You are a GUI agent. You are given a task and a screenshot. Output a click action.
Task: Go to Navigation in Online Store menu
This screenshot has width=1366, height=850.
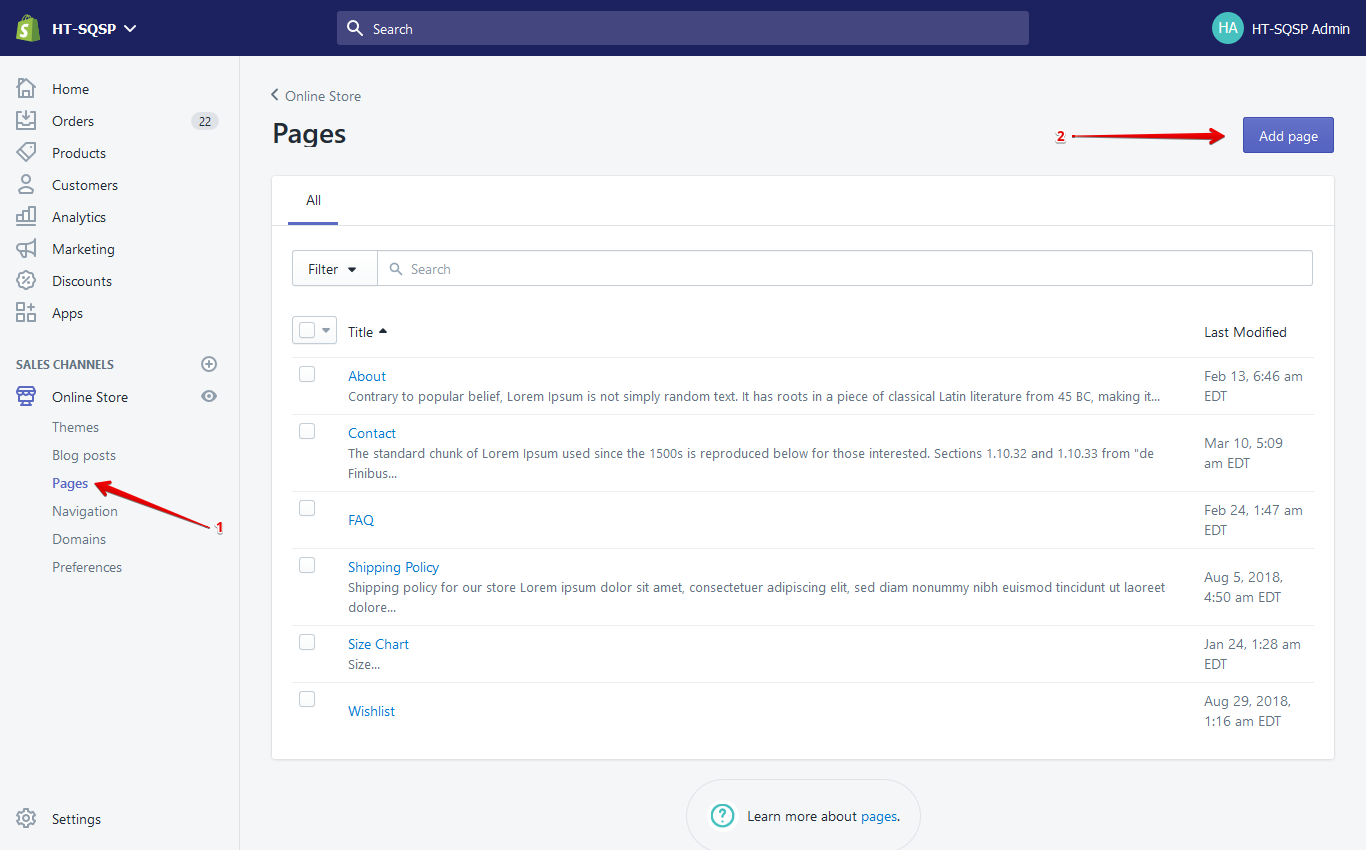coord(85,511)
